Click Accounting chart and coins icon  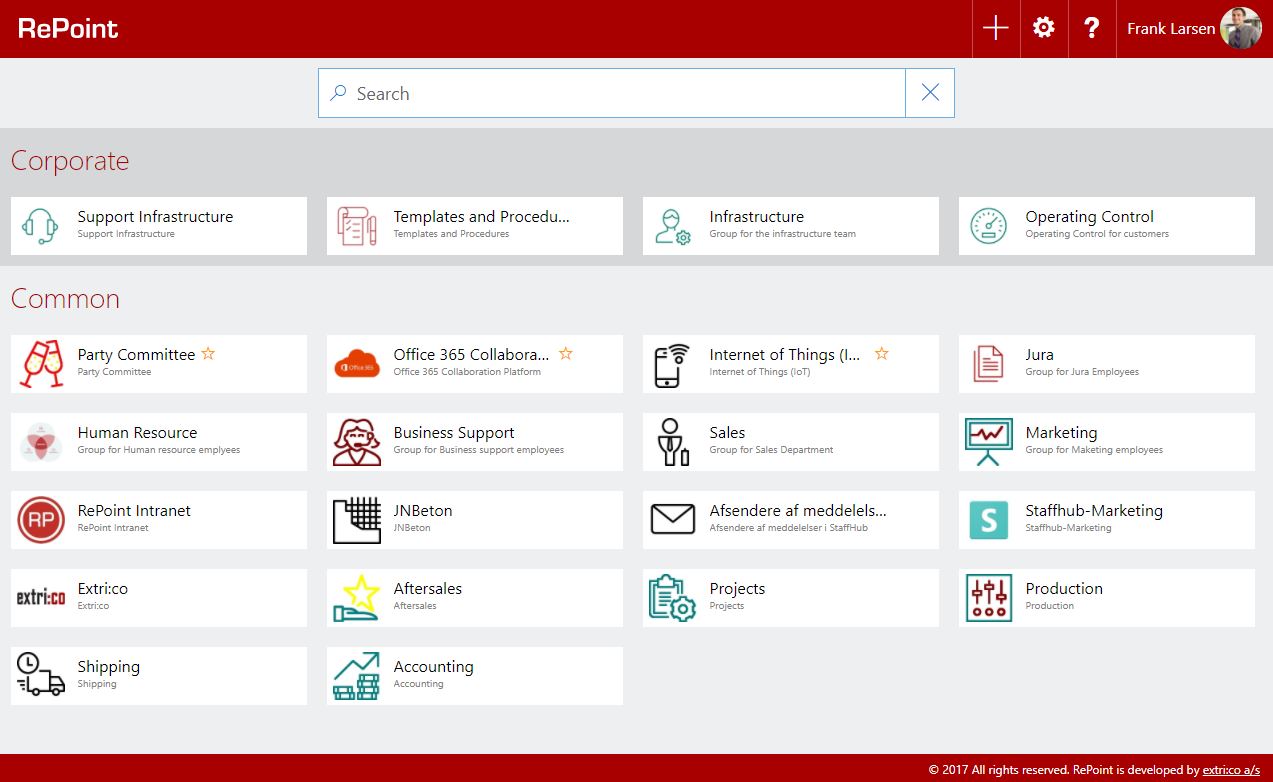tap(357, 676)
